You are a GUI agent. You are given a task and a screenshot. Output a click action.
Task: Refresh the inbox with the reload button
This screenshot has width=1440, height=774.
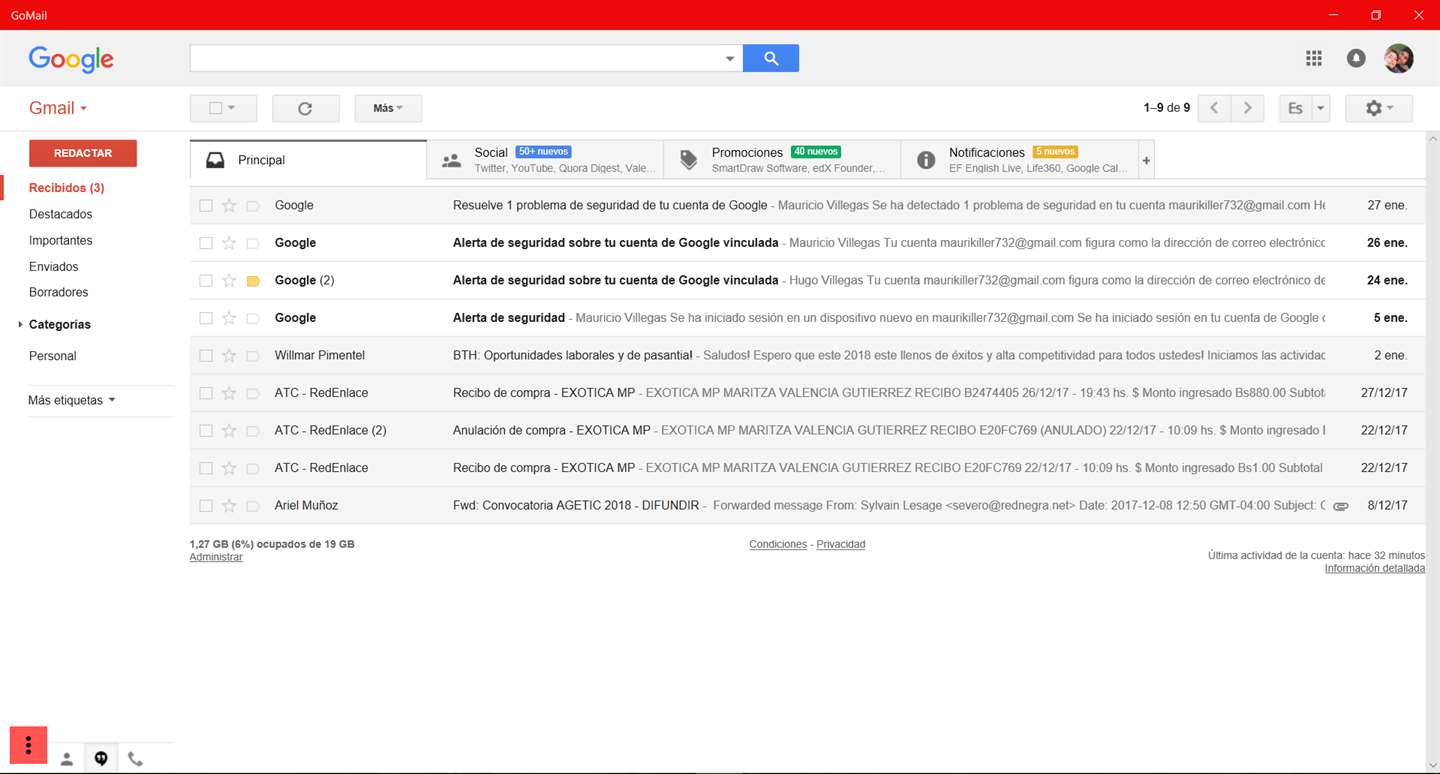pos(305,108)
